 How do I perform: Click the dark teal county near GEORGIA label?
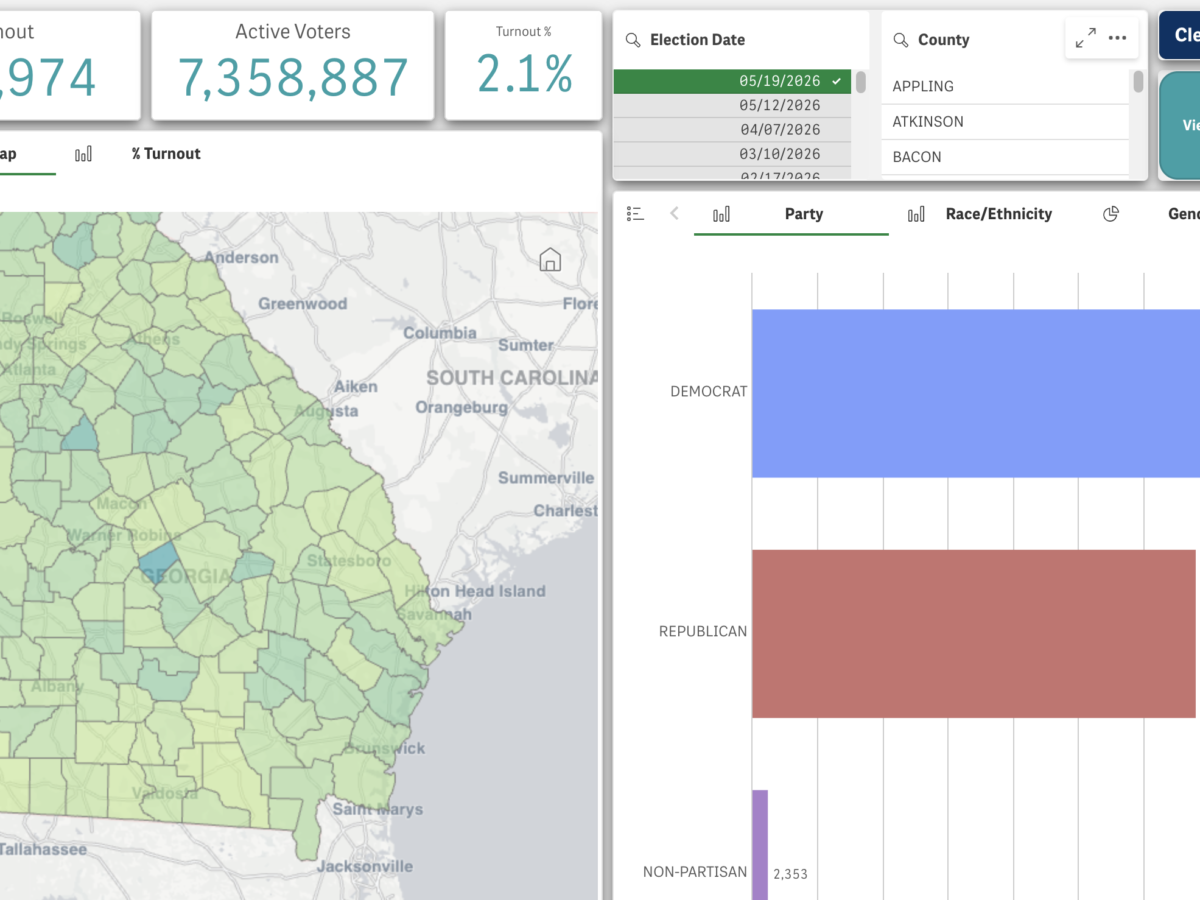coord(159,563)
